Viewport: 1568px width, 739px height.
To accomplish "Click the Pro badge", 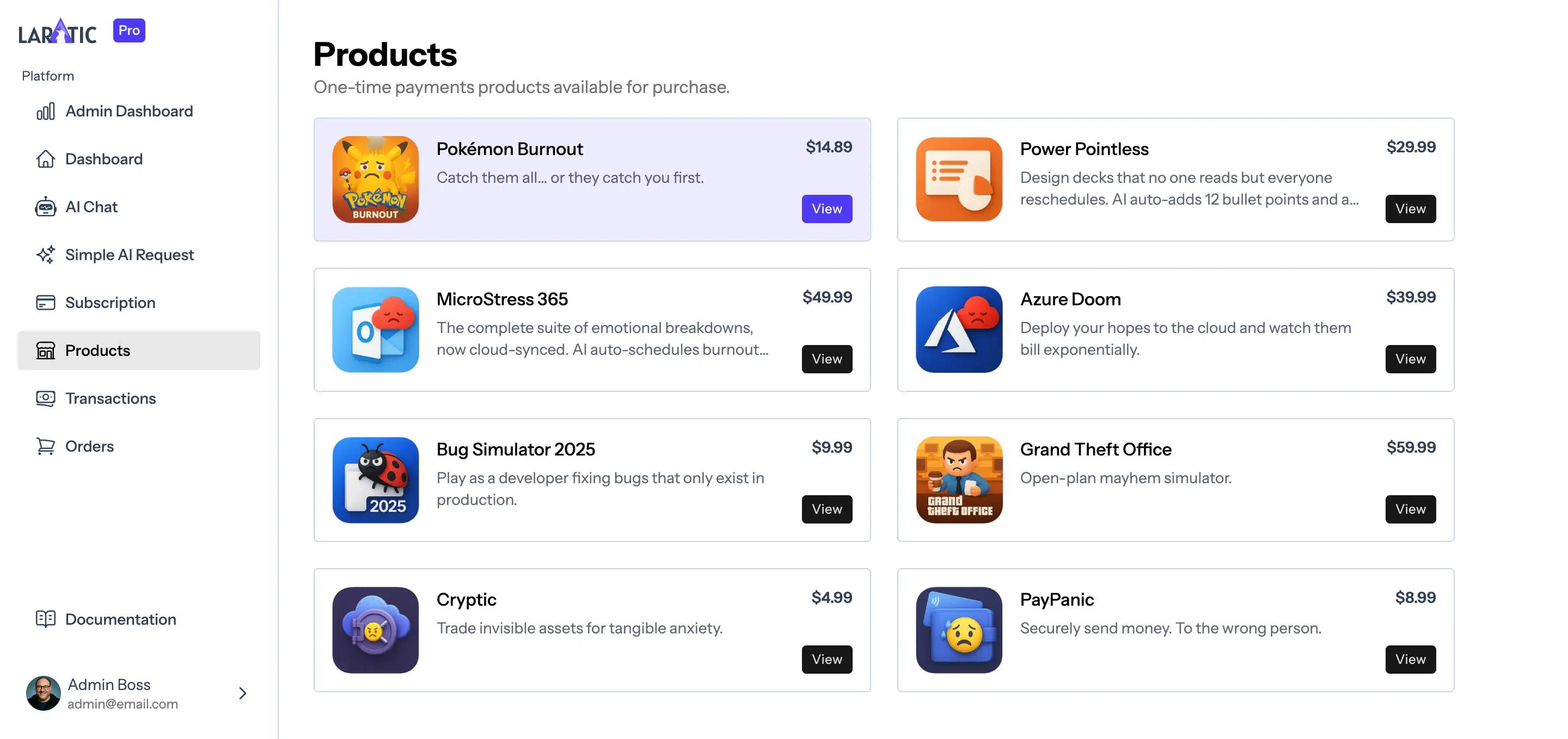I will 128,30.
